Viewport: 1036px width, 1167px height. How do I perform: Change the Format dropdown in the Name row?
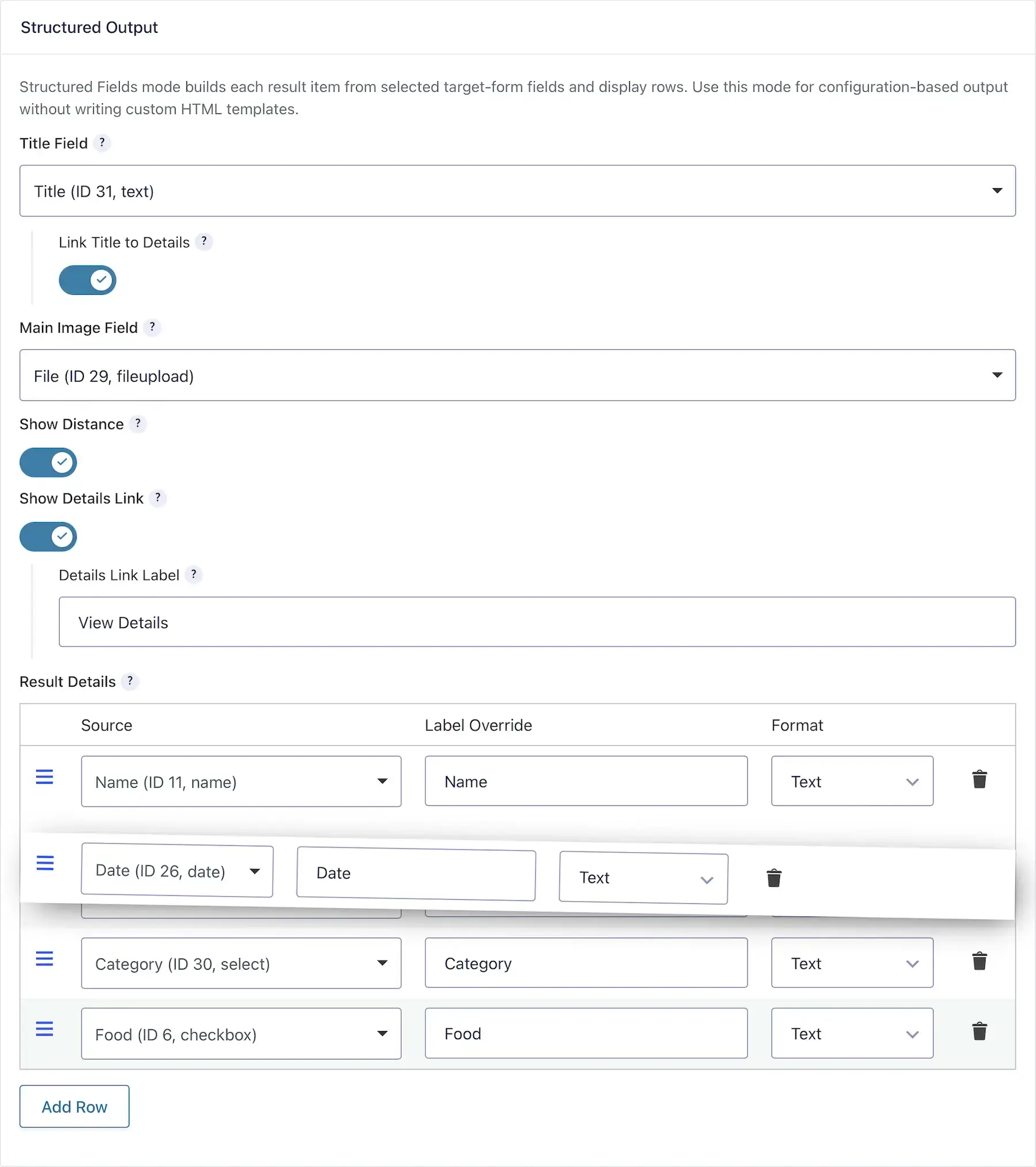click(x=852, y=781)
